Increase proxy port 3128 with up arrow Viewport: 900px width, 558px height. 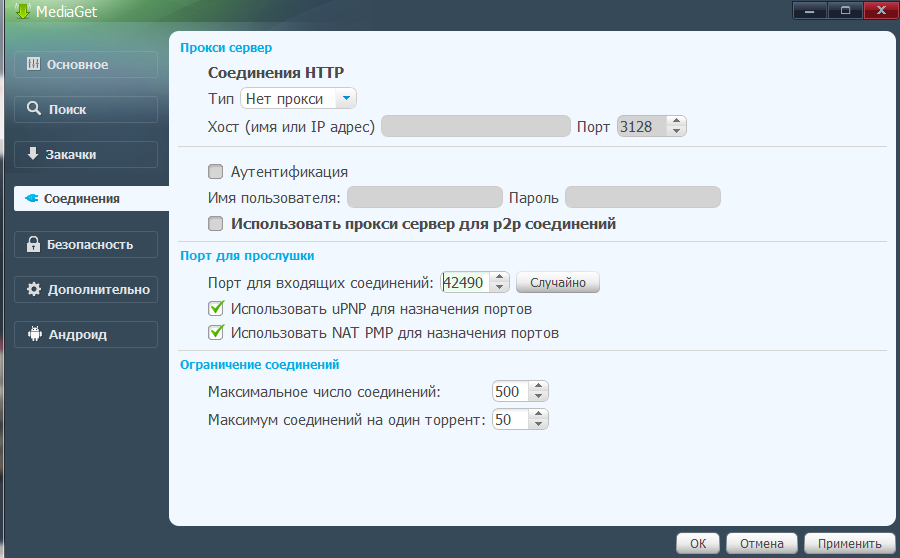pos(677,121)
